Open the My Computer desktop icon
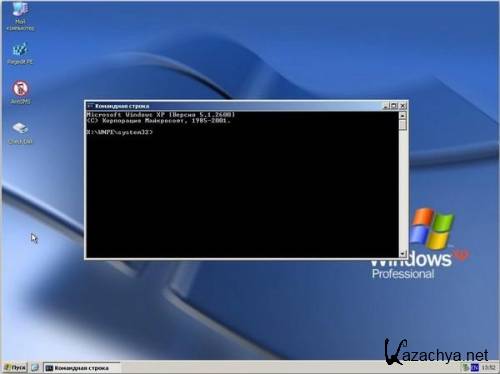 pyautogui.click(x=20, y=16)
